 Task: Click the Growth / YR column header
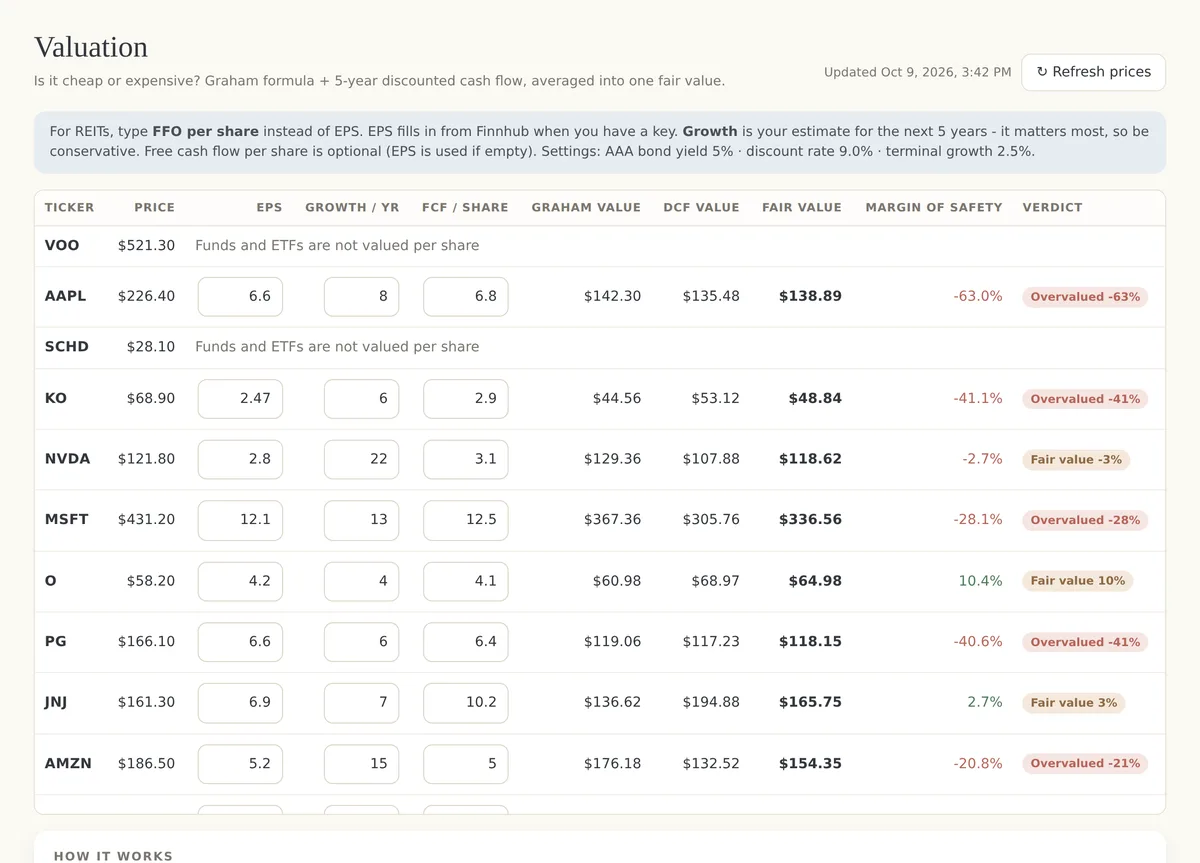pos(352,208)
